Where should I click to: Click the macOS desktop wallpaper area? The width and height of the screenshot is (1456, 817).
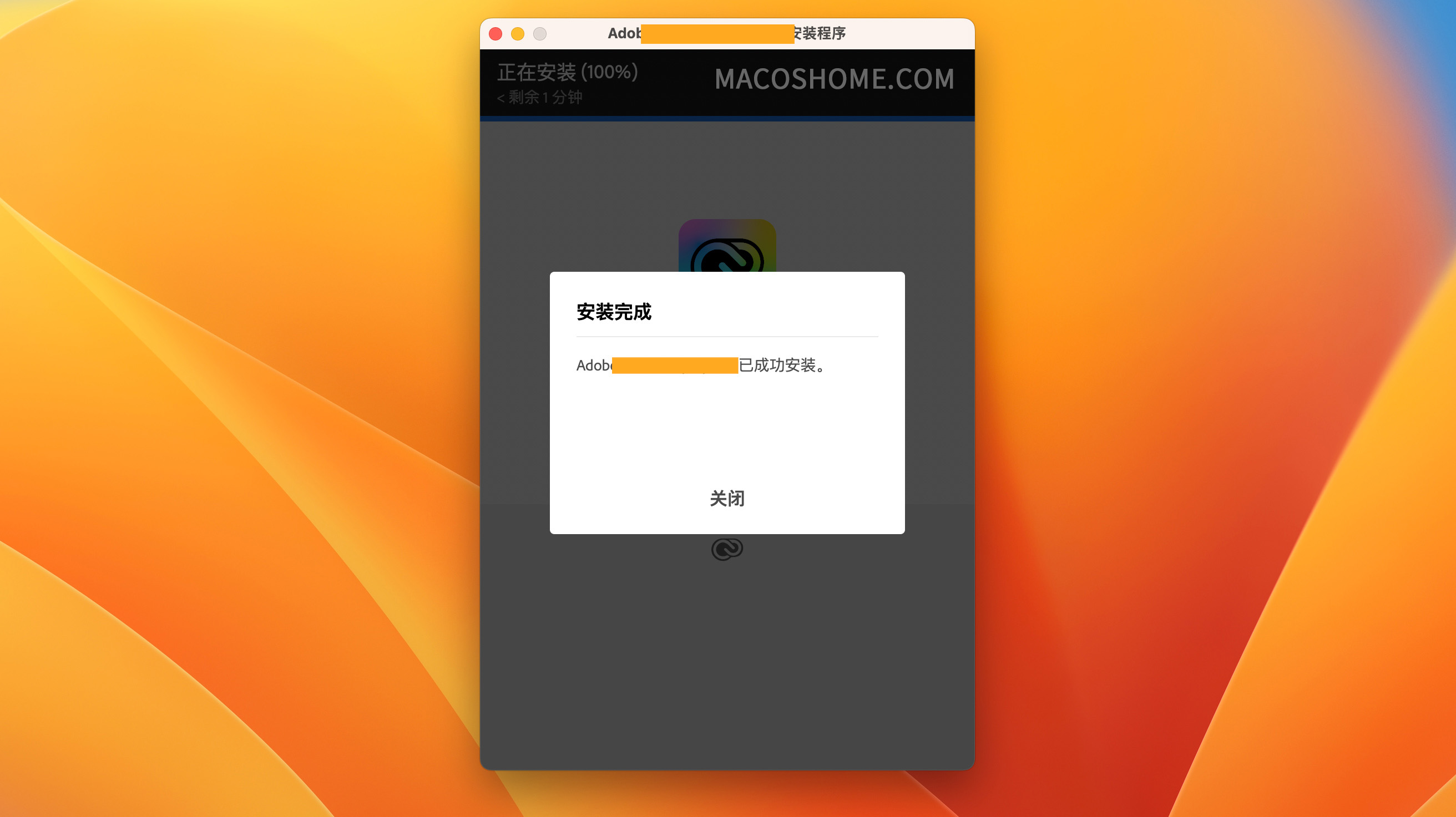click(x=200, y=400)
